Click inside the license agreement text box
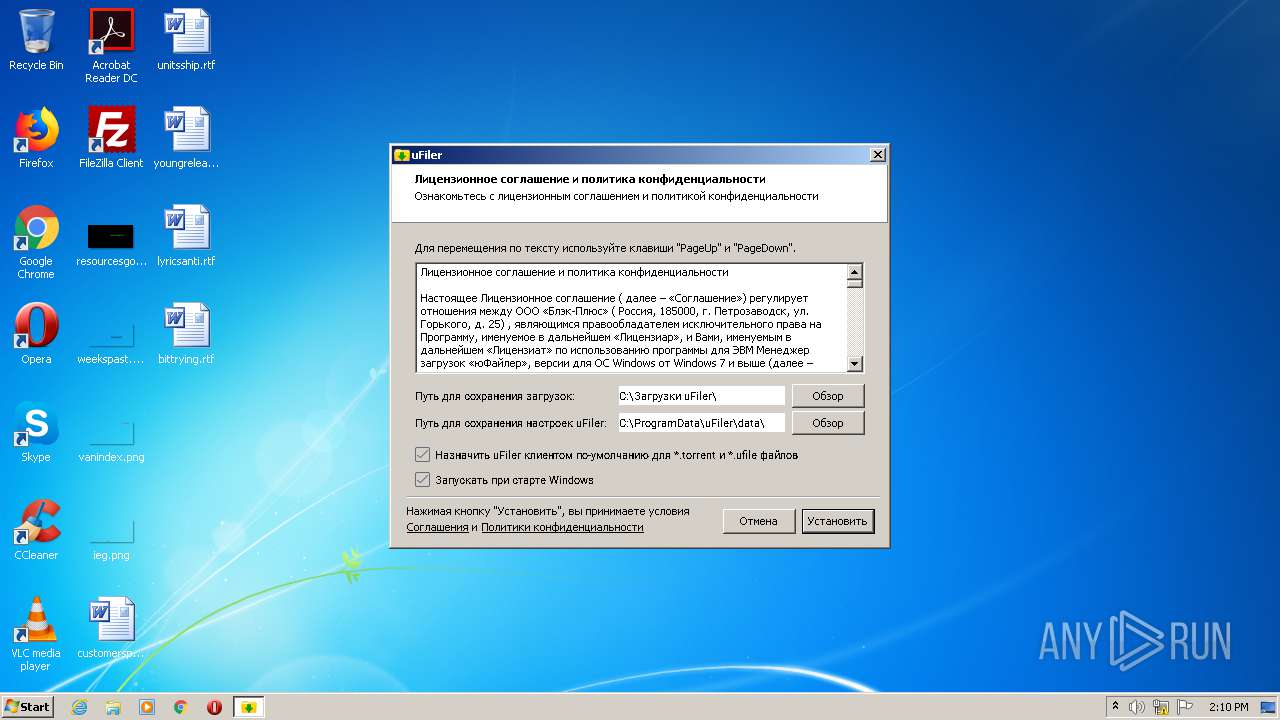 point(631,318)
